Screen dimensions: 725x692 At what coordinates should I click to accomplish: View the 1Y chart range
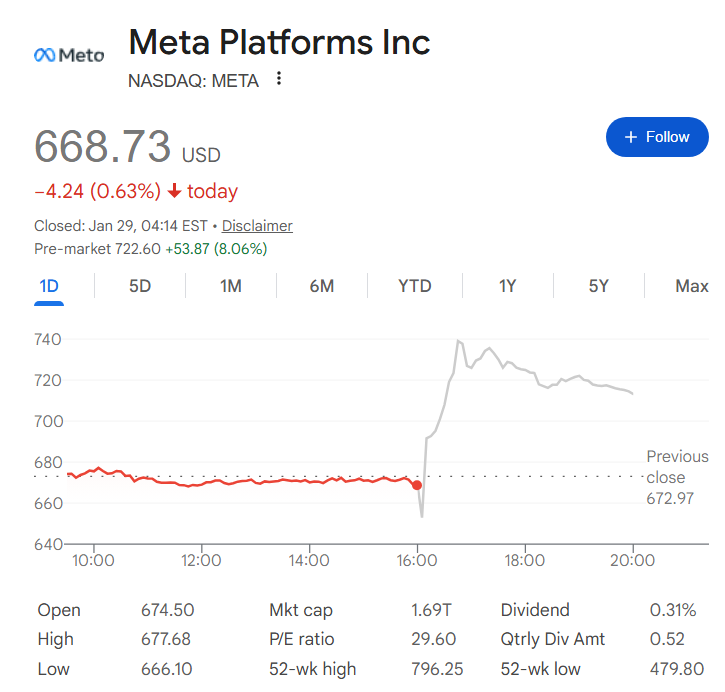507,286
